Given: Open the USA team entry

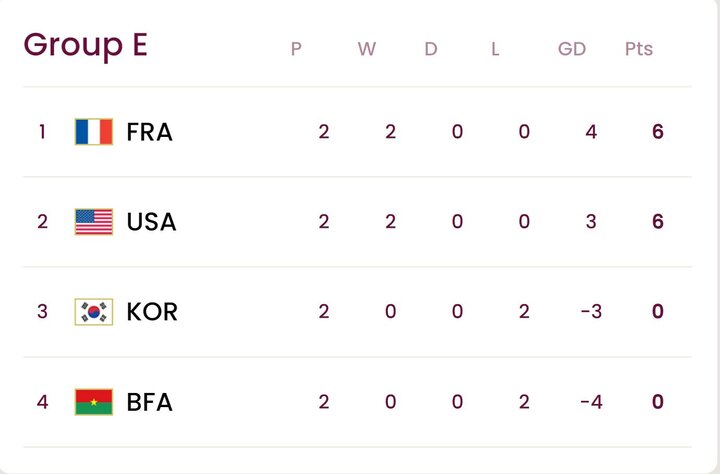Looking at the screenshot, I should click(x=152, y=222).
